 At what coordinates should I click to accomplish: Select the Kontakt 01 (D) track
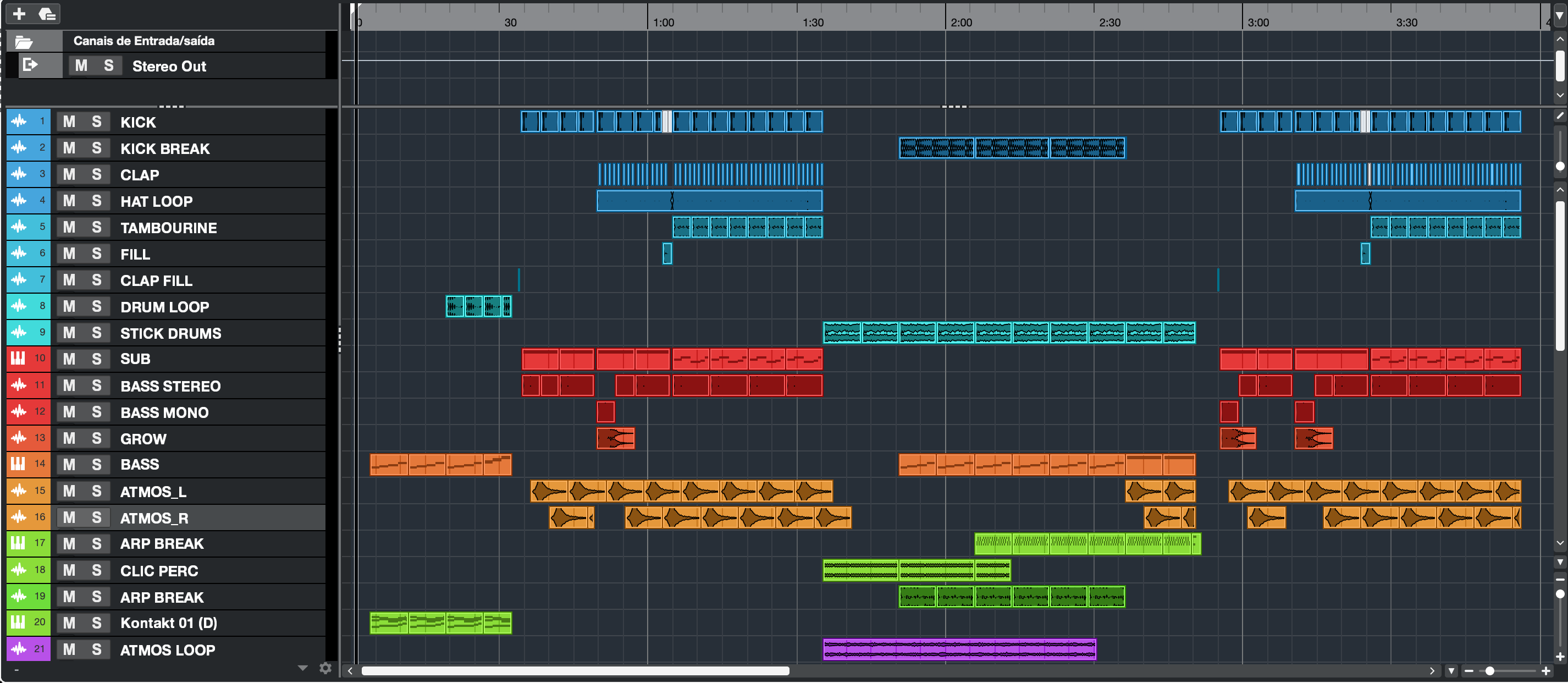169,623
